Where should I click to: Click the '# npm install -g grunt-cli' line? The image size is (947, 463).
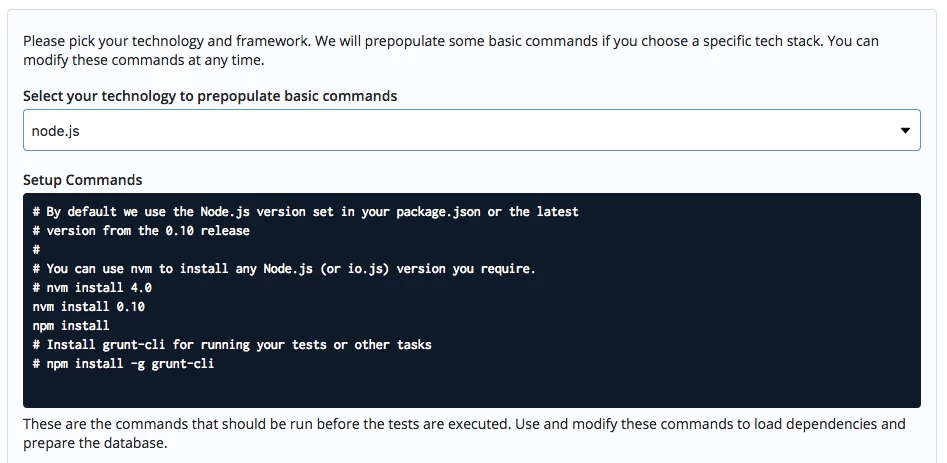(123, 364)
